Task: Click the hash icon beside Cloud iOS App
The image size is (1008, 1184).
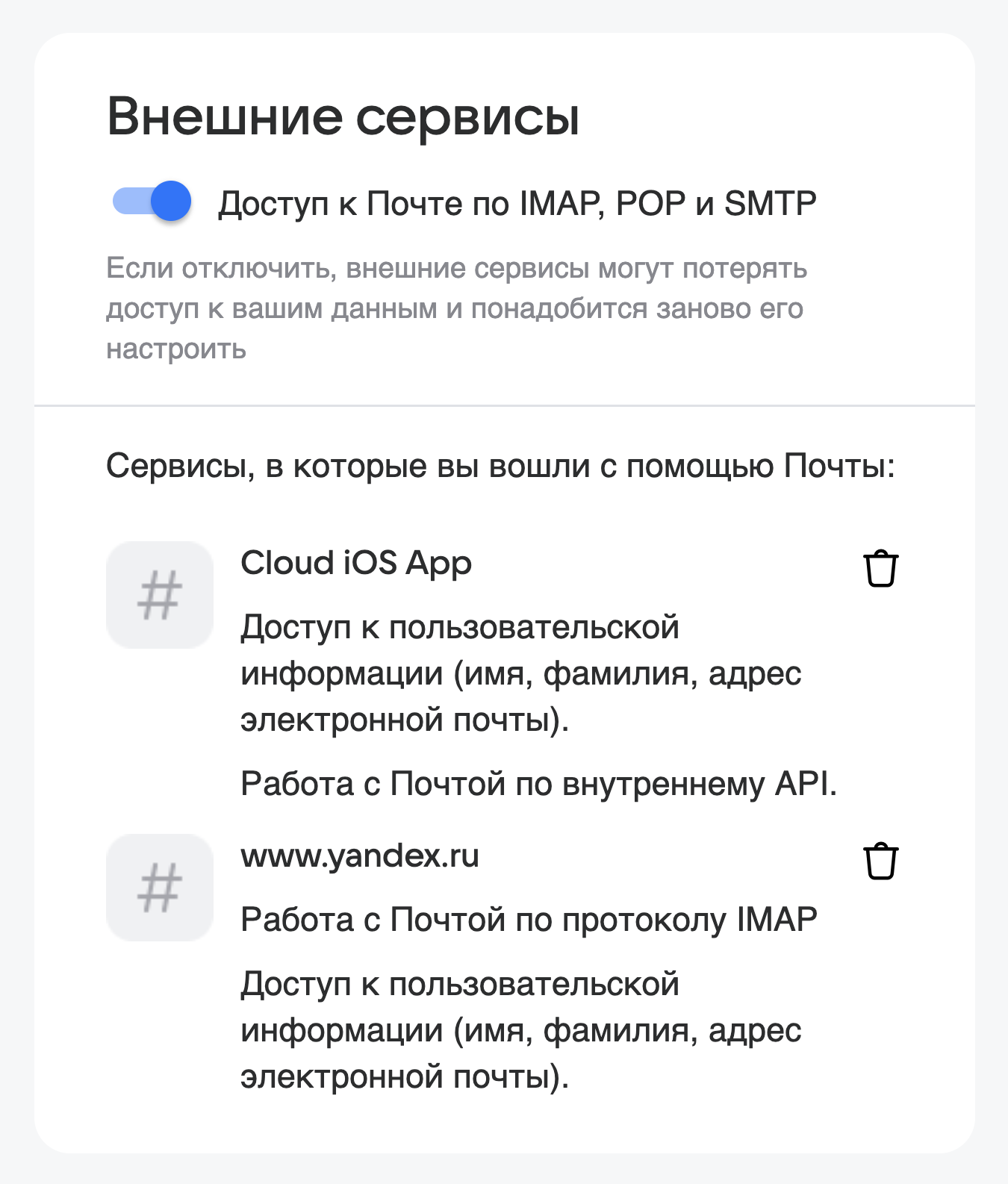Action: 160,595
